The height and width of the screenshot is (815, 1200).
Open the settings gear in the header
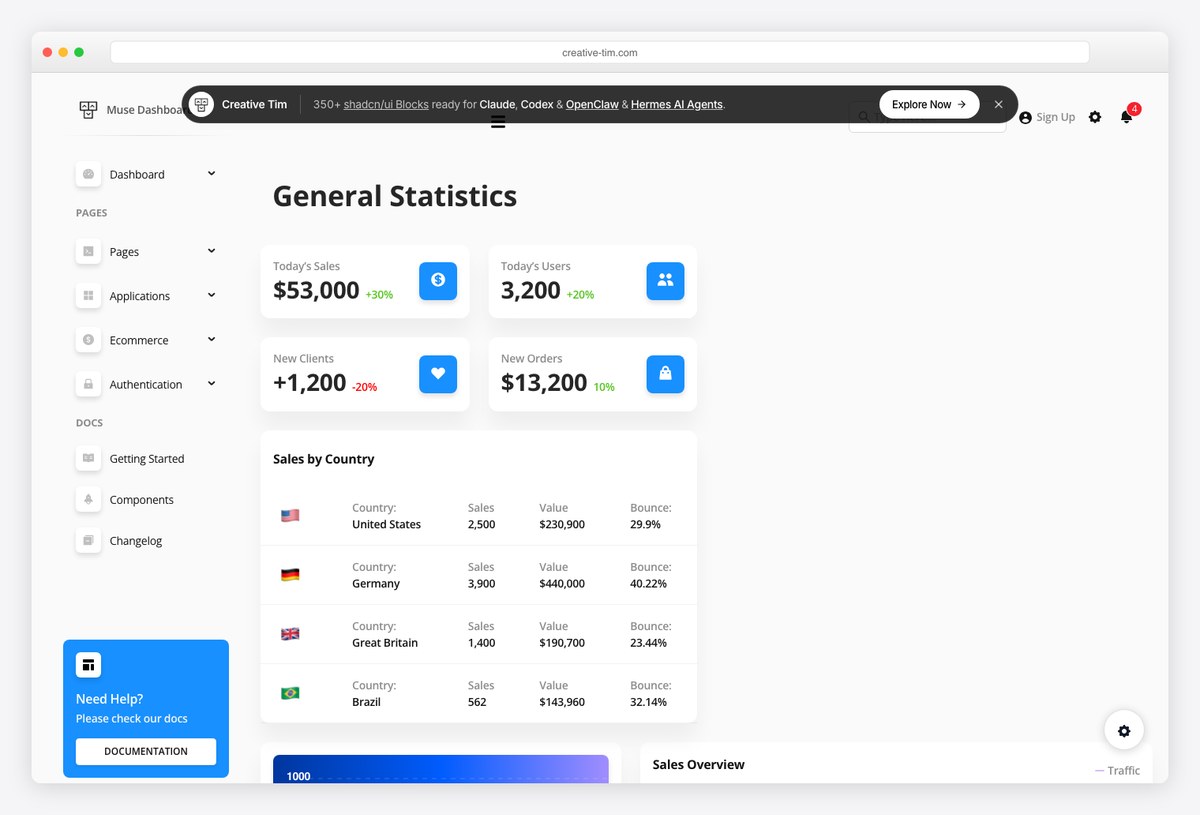(x=1095, y=117)
